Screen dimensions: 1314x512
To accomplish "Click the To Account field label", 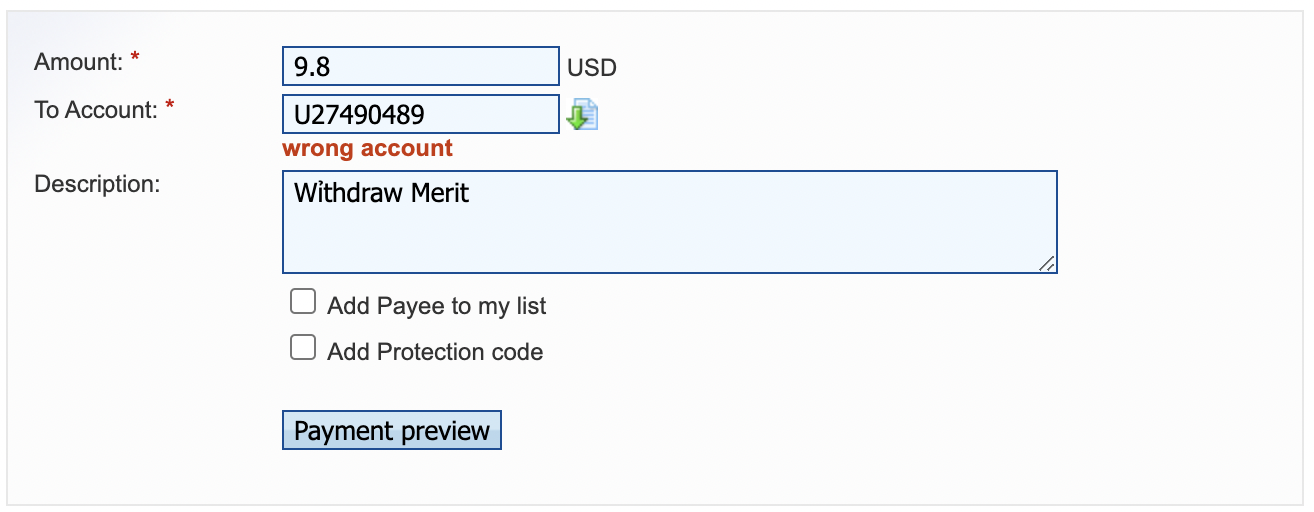I will click(x=96, y=110).
